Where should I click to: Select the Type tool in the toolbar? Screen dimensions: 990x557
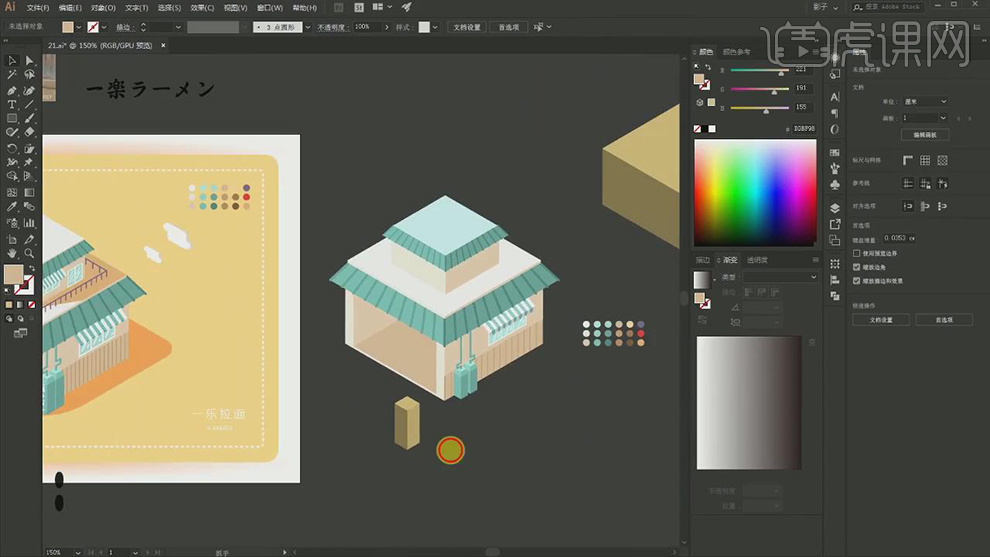pos(12,104)
